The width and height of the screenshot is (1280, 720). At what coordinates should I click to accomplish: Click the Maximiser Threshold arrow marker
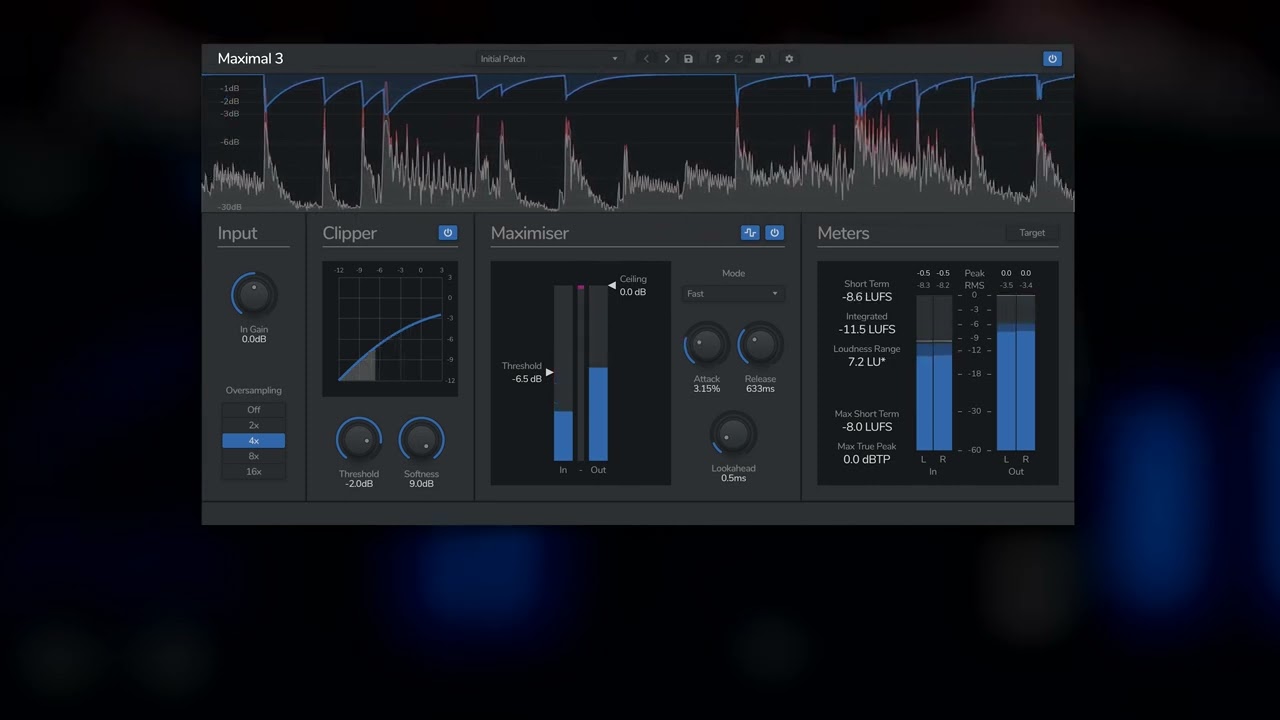click(549, 372)
